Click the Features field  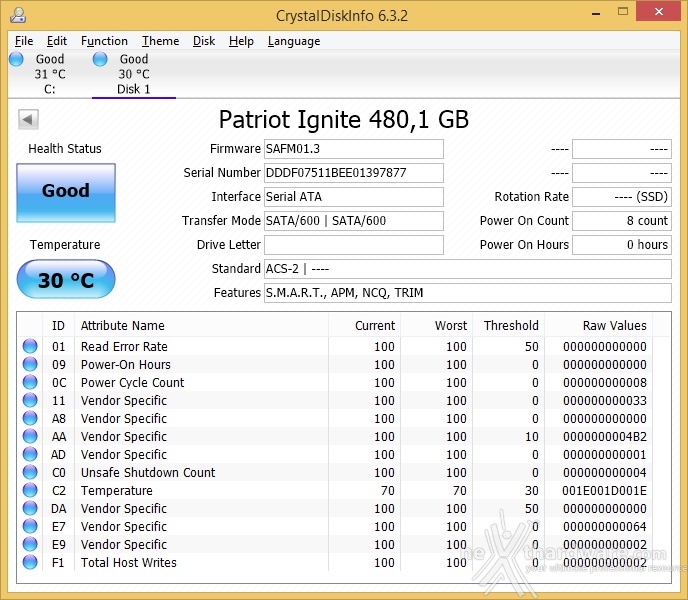point(468,292)
